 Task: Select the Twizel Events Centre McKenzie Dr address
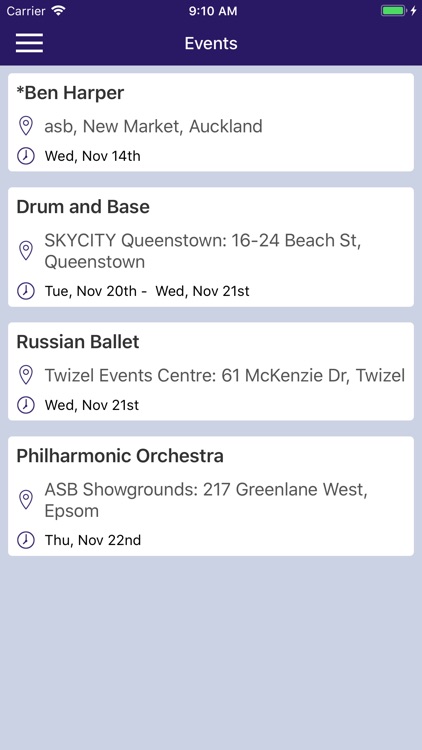225,375
